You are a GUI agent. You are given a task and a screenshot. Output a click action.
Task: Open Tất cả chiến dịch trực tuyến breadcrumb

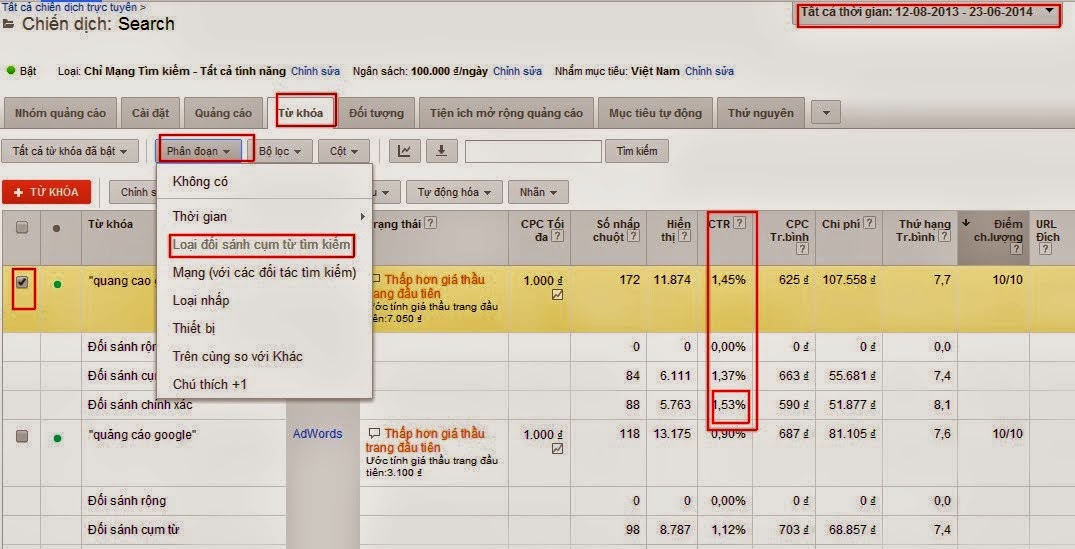[71, 7]
